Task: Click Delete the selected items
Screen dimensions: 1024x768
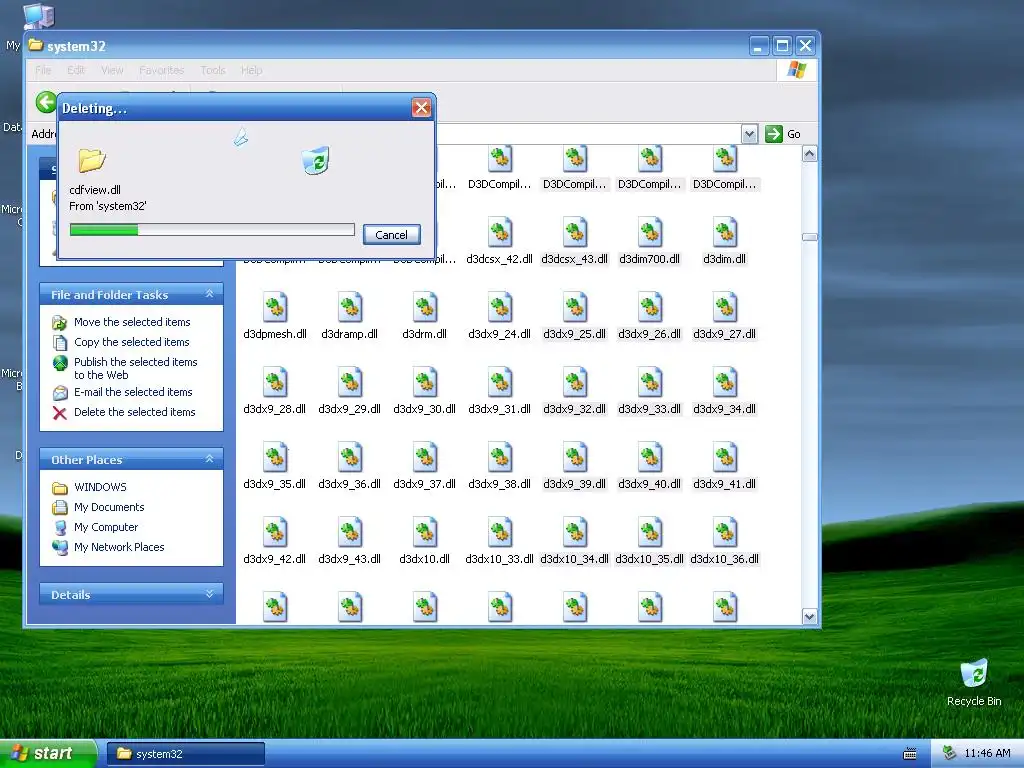Action: click(x=135, y=412)
